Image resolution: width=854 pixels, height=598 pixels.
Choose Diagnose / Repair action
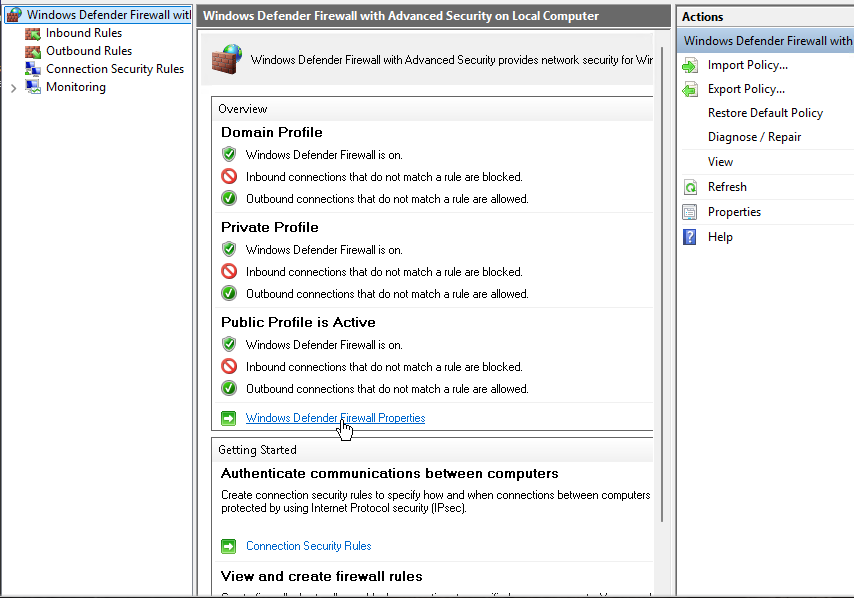pos(754,137)
